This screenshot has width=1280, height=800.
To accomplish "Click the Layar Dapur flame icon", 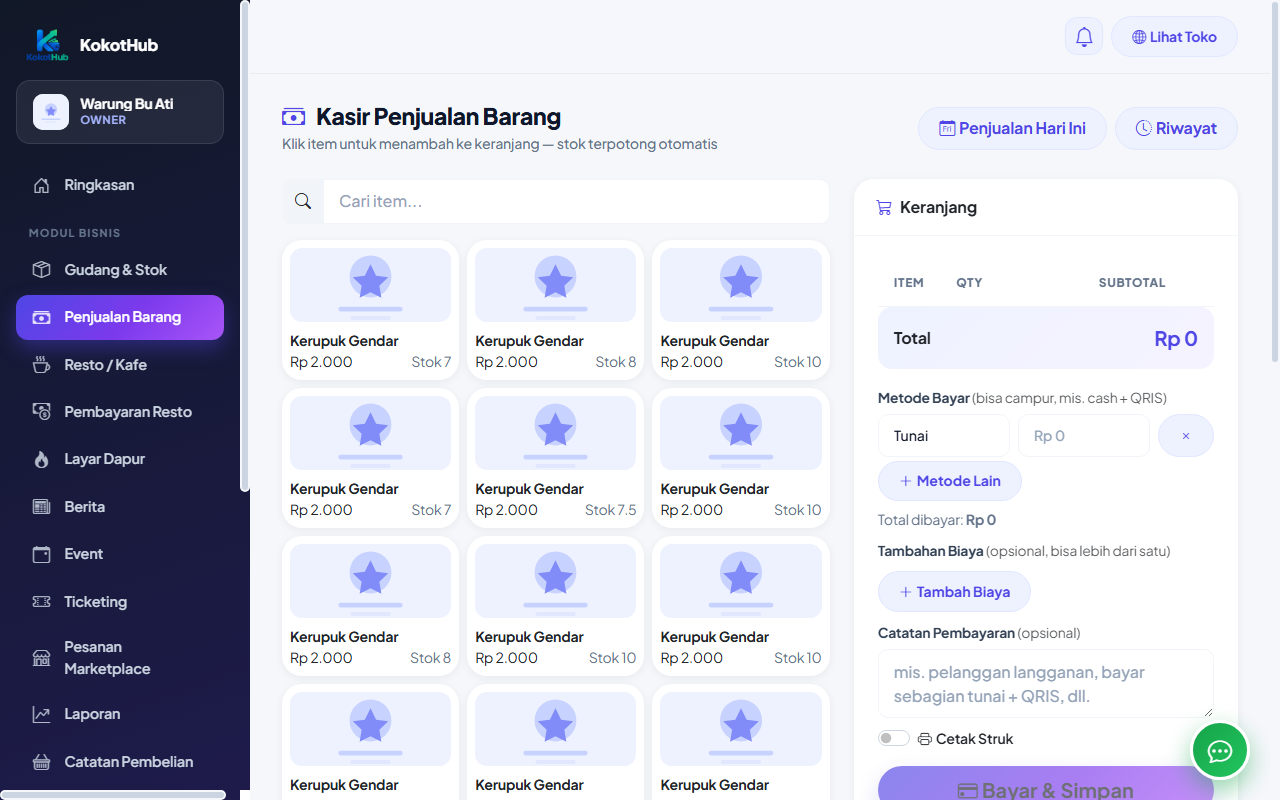I will point(42,459).
